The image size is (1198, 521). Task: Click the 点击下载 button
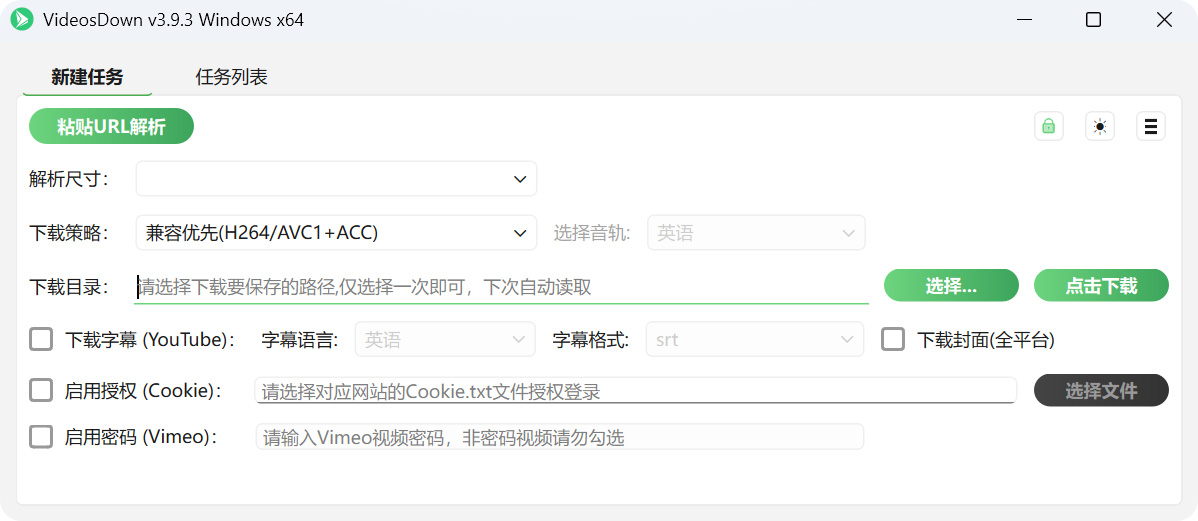click(x=1101, y=286)
